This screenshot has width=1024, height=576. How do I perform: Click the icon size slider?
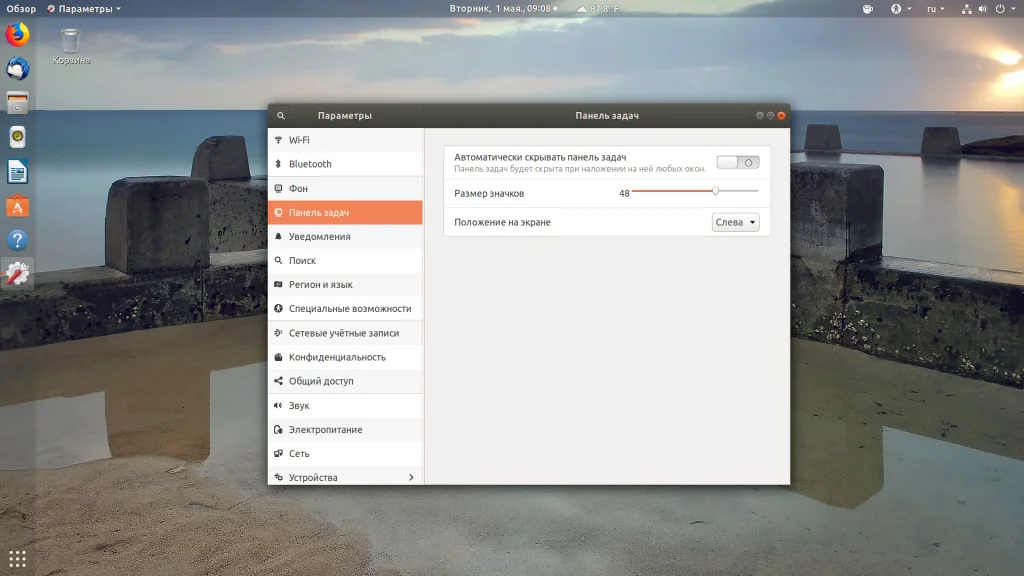pyautogui.click(x=695, y=191)
